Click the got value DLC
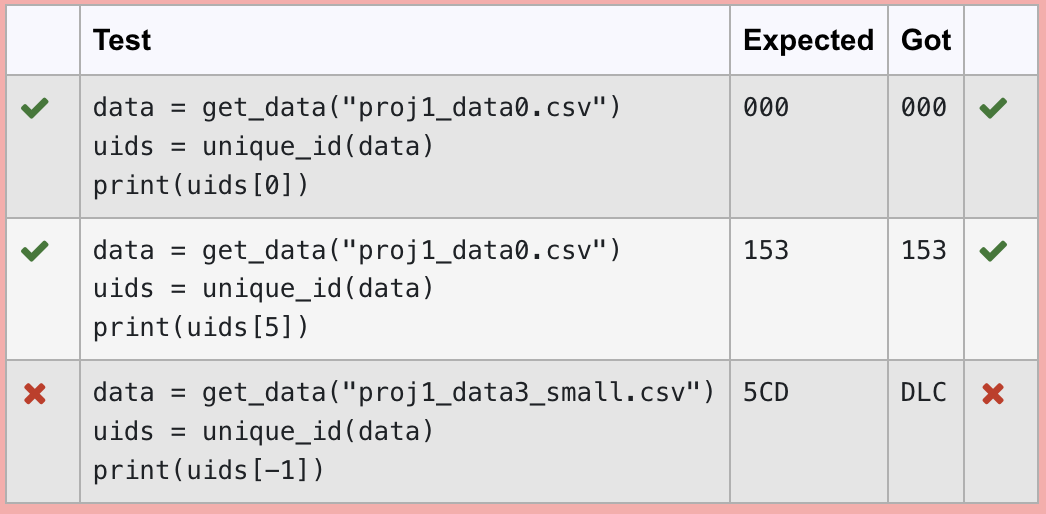Viewport: 1046px width, 514px height. coord(924,393)
